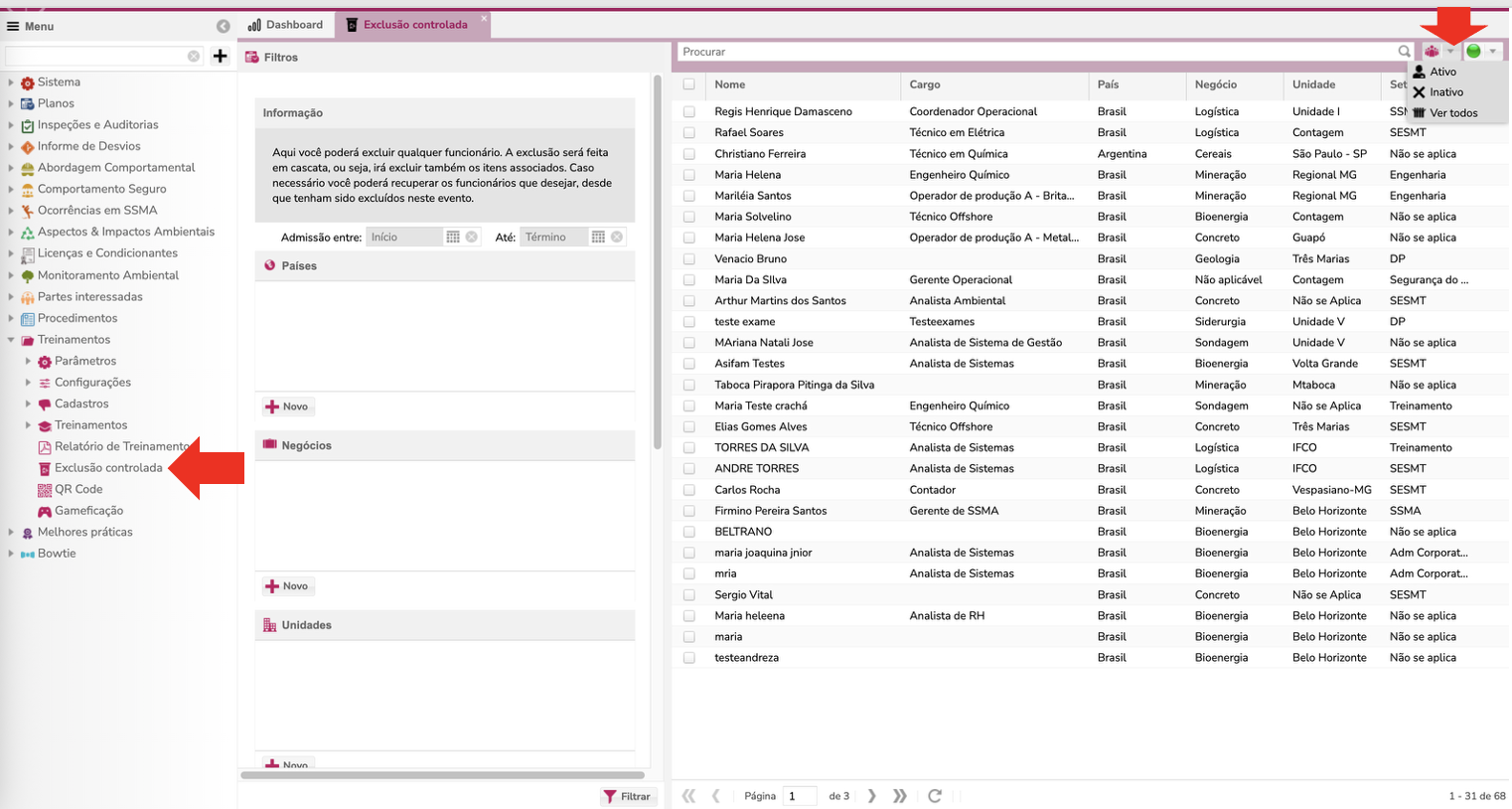Select all rows with header checkbox
This screenshot has width=1512, height=809.
pyautogui.click(x=689, y=84)
